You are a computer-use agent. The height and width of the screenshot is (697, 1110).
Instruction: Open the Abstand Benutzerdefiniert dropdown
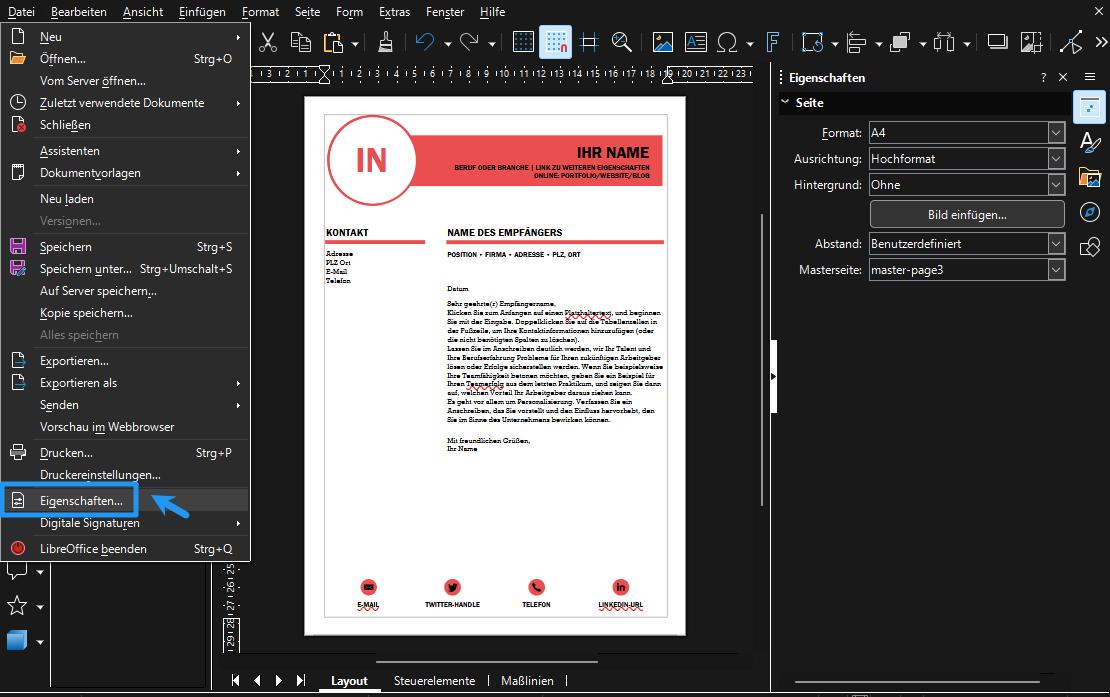pos(1056,244)
